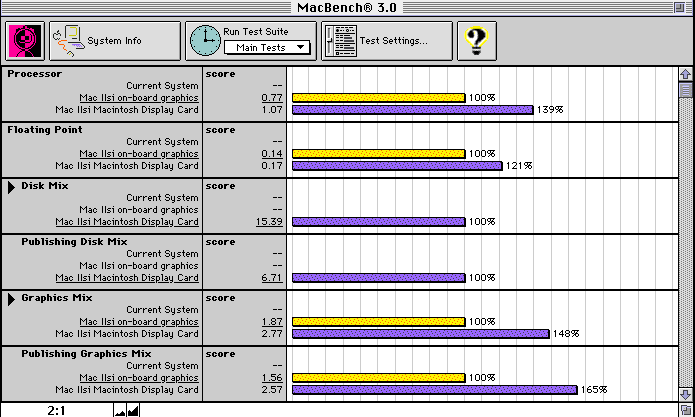Select Macintosh Display Card row under Floating Point
The width and height of the screenshot is (695, 417).
(x=127, y=166)
